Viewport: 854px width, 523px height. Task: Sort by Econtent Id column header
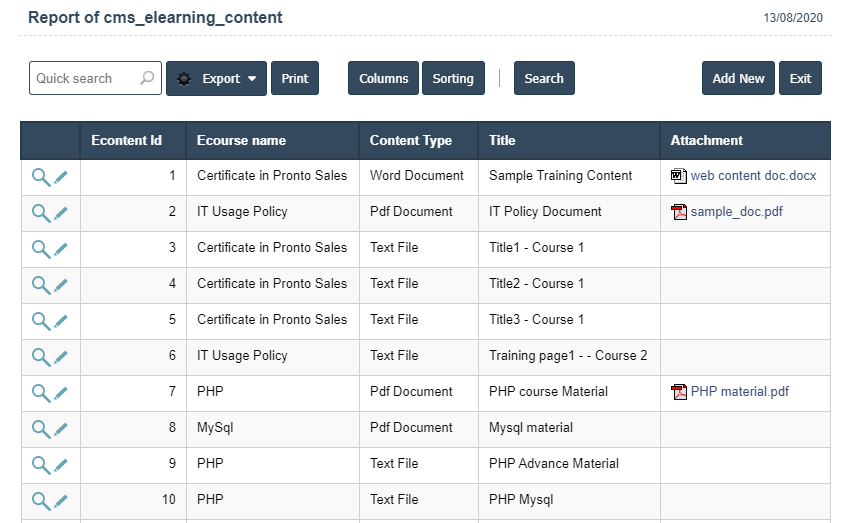tap(126, 141)
